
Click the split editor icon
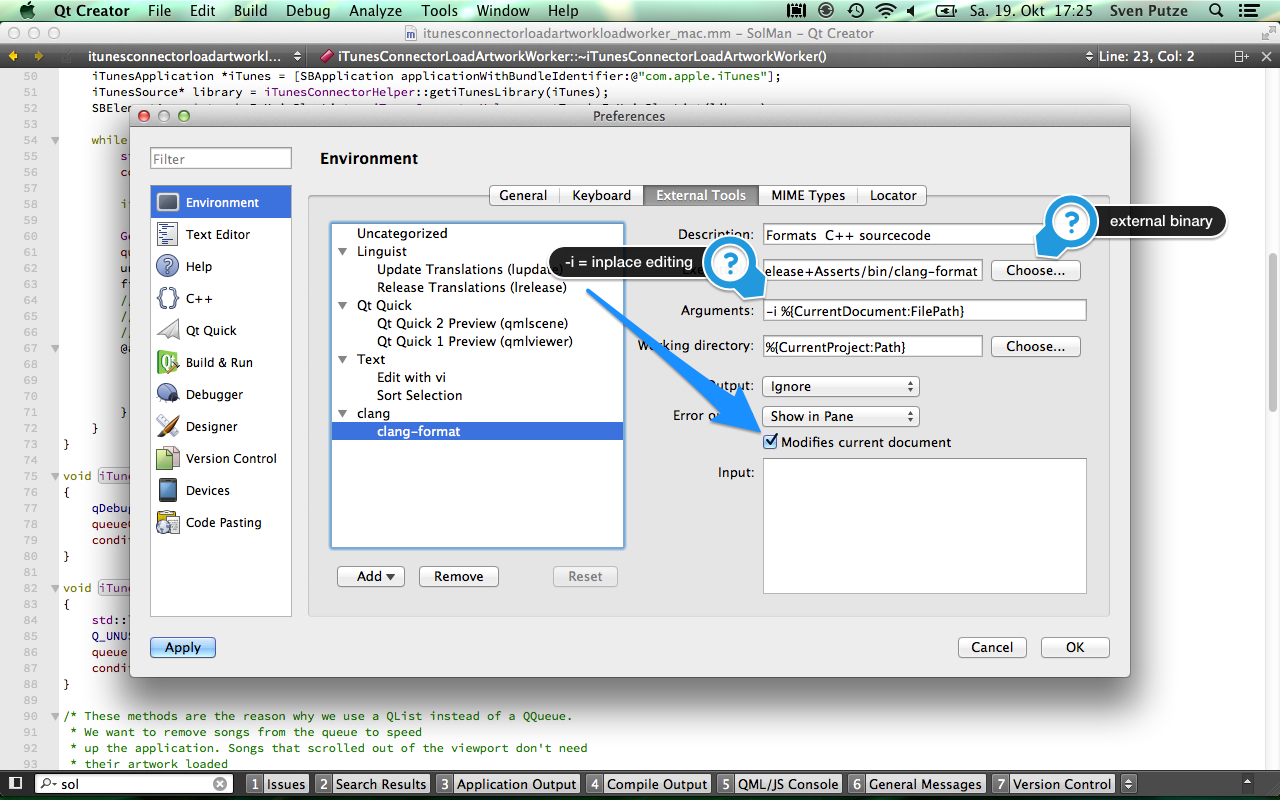1241,56
